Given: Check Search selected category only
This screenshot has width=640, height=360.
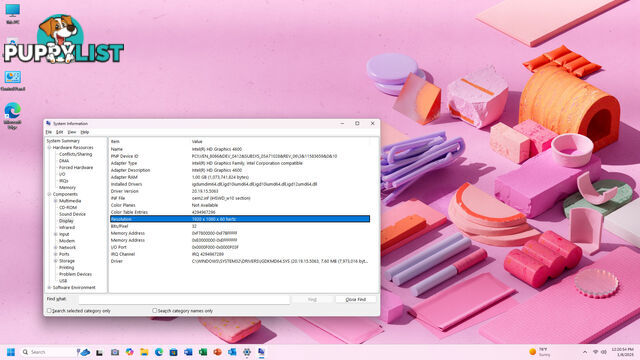Looking at the screenshot, I should point(49,311).
